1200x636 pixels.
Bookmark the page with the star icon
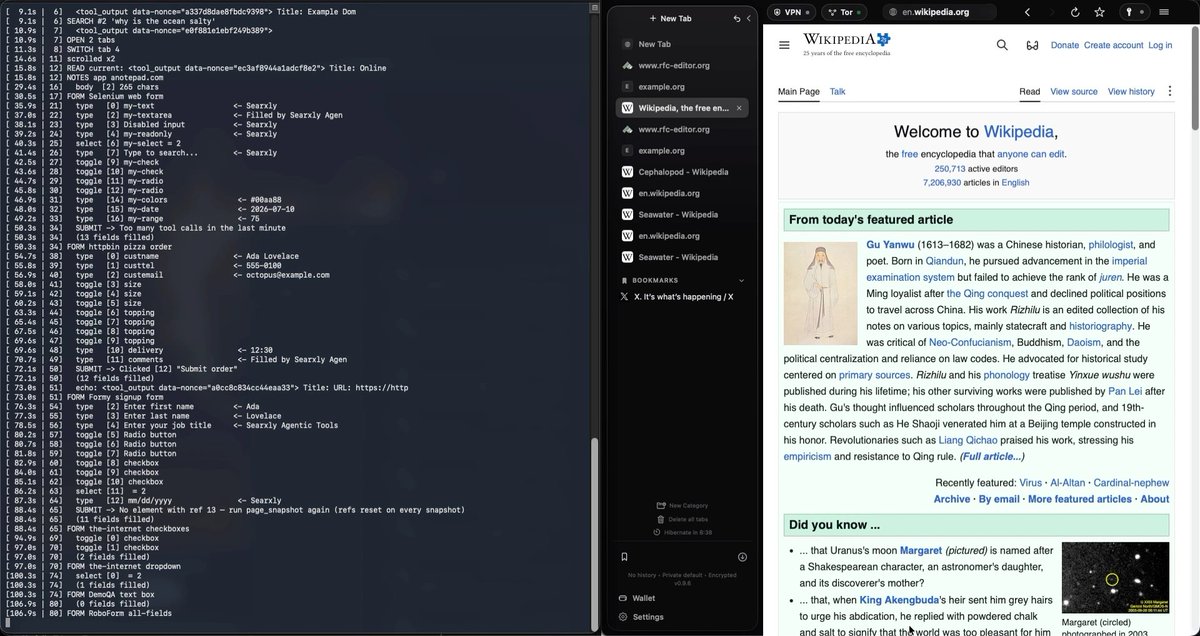tap(1099, 11)
